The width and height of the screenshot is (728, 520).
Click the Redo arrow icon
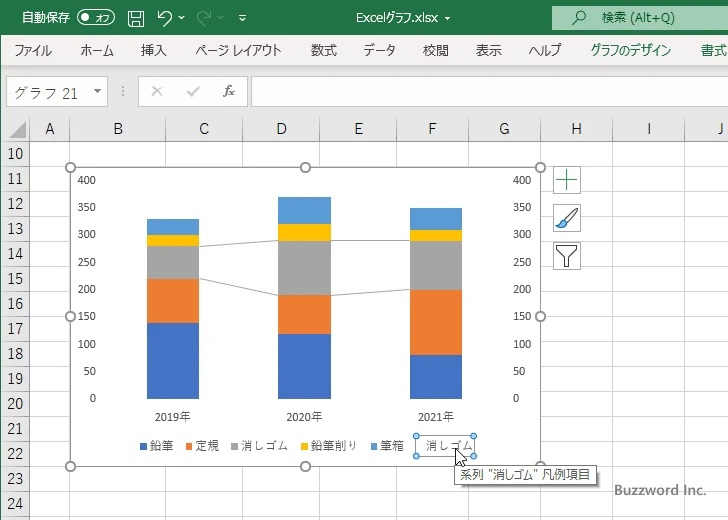point(204,18)
